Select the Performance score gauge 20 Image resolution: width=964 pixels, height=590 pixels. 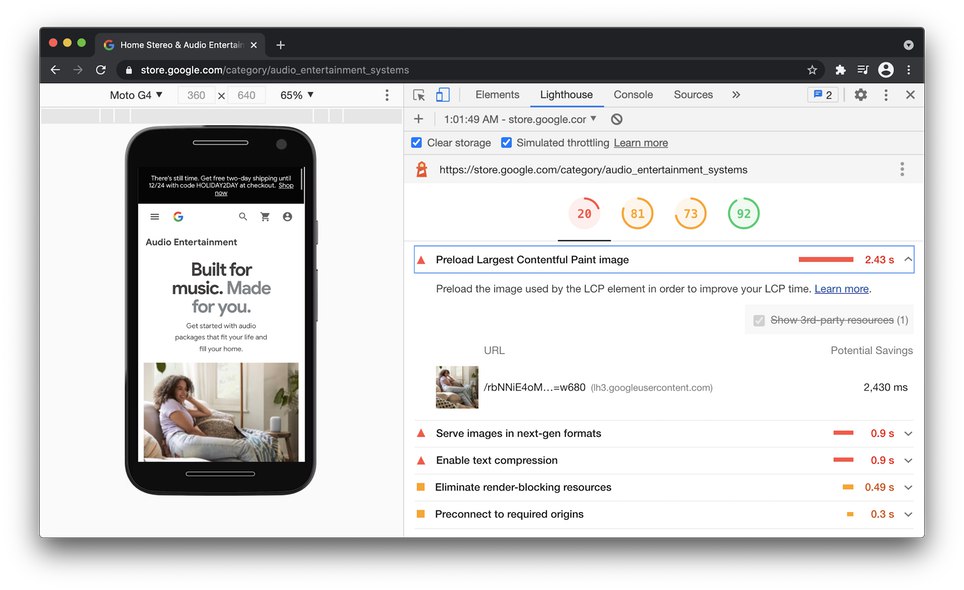pyautogui.click(x=584, y=213)
